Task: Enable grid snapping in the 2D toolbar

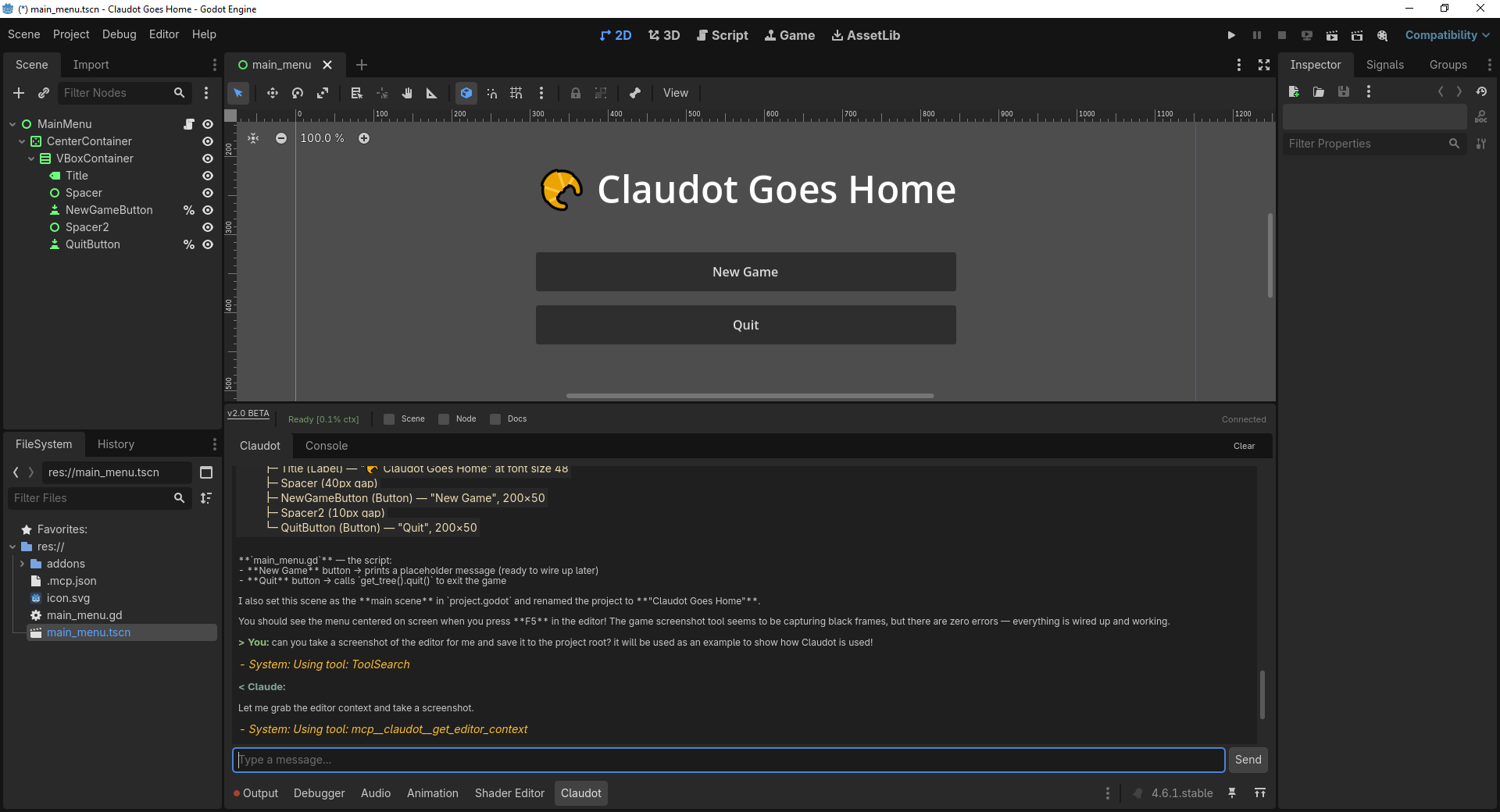Action: (516, 93)
